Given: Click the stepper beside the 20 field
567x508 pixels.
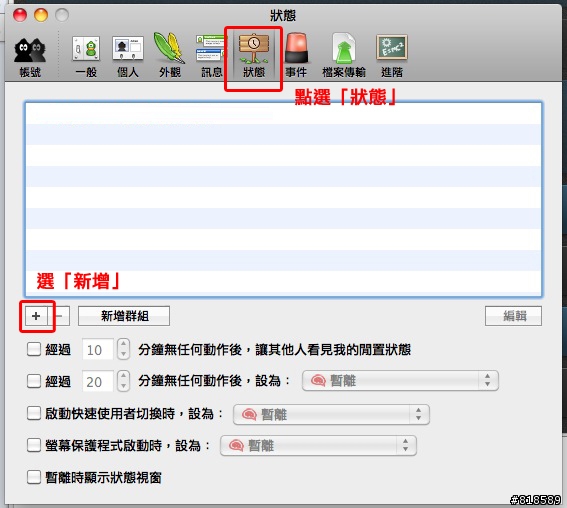Looking at the screenshot, I should tap(123, 381).
